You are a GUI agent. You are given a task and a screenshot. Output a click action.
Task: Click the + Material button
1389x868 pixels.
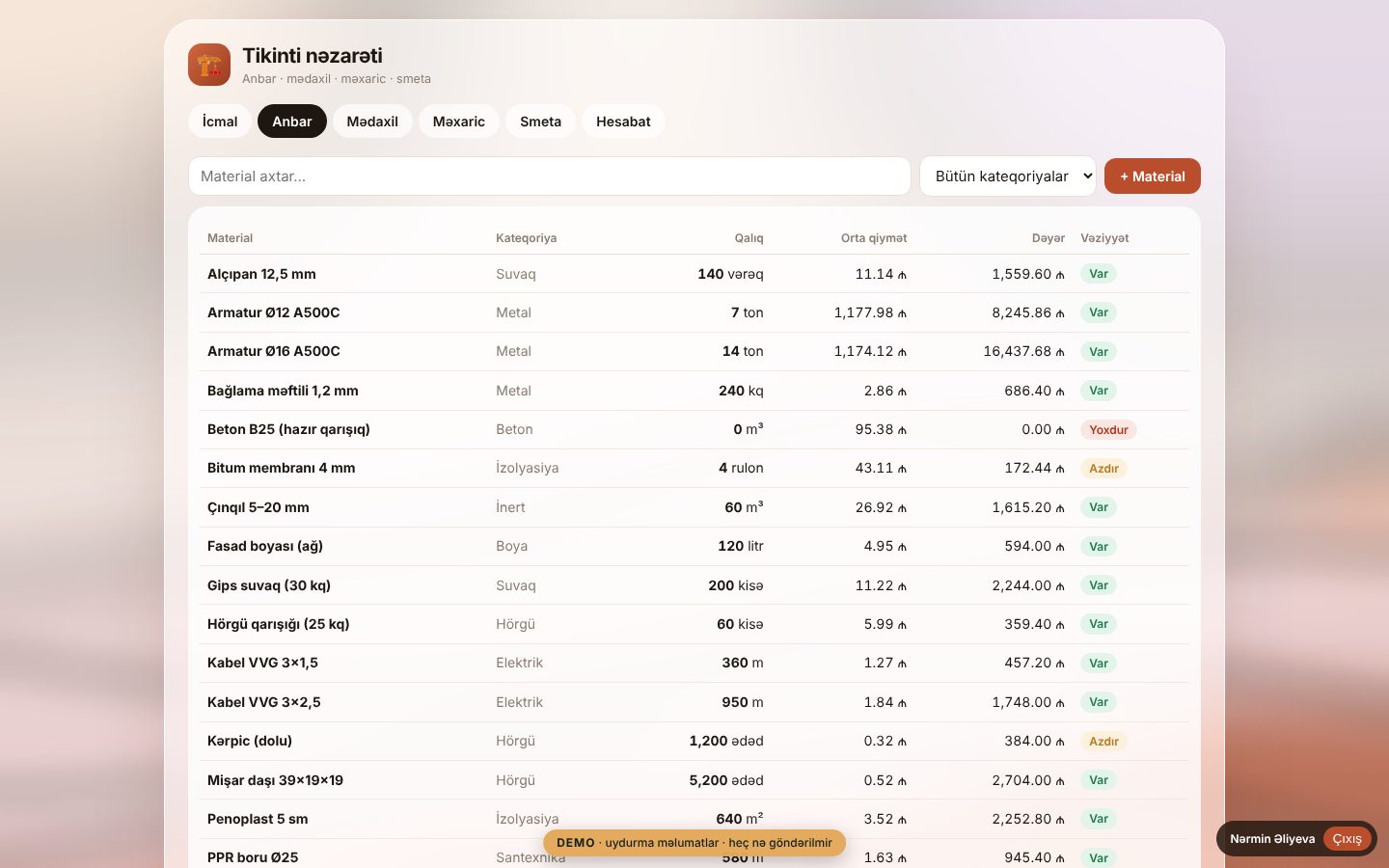(x=1153, y=176)
